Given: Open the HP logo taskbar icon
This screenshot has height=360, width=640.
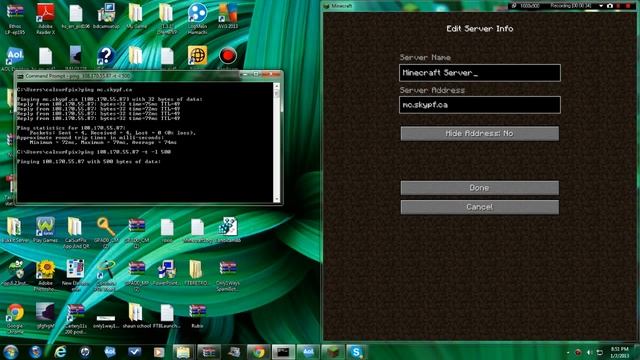Looking at the screenshot, I should coord(85,351).
